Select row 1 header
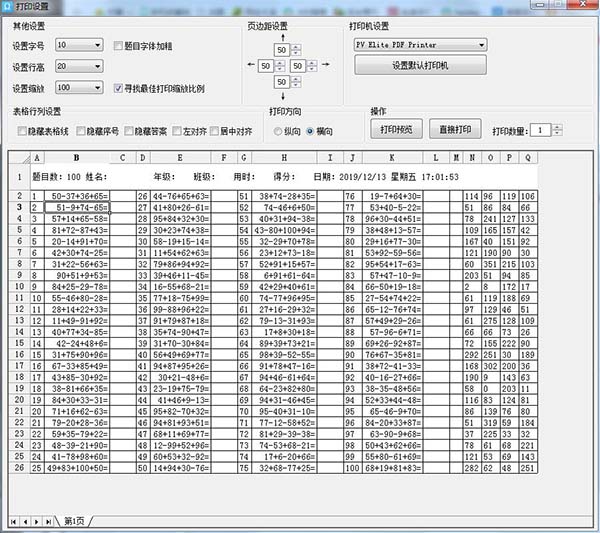This screenshot has height=533, width=600. 20,177
